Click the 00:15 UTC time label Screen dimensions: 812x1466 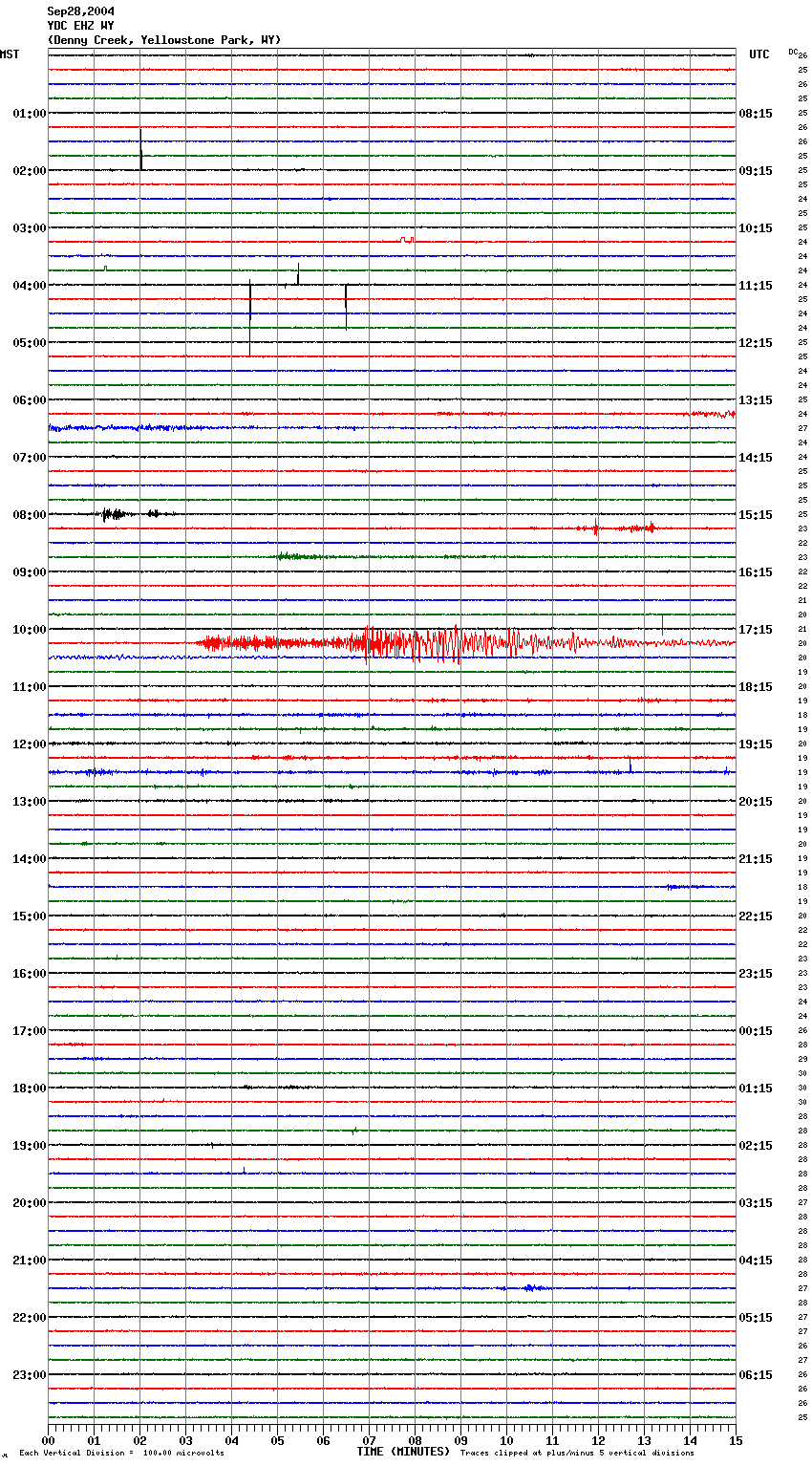[756, 1031]
